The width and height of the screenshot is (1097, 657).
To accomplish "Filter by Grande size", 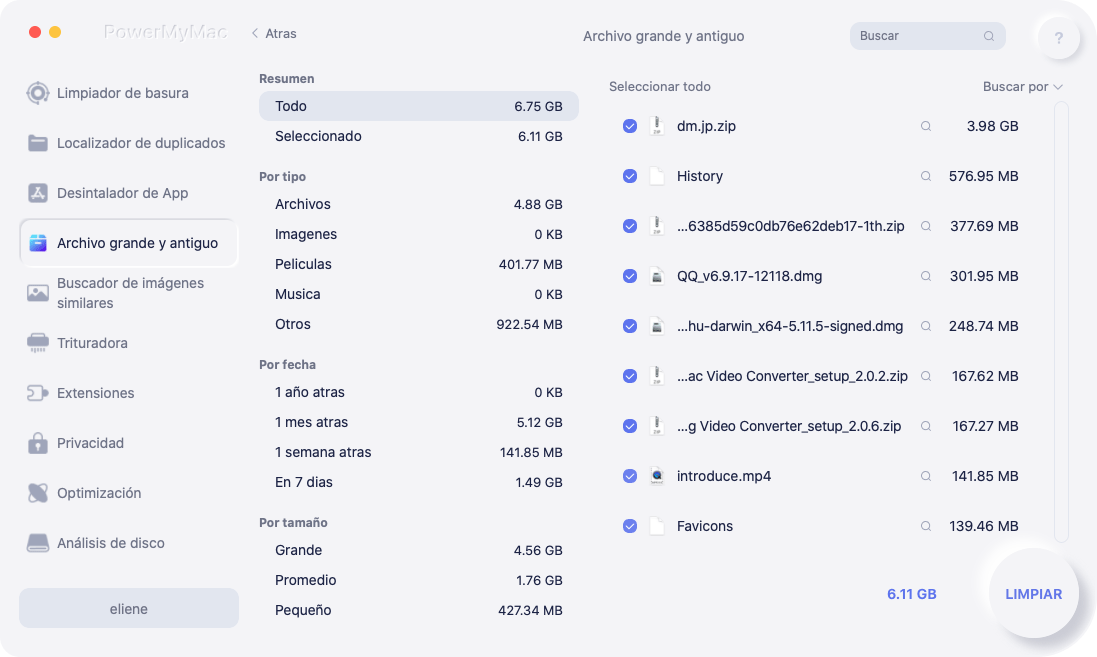I will pos(418,551).
